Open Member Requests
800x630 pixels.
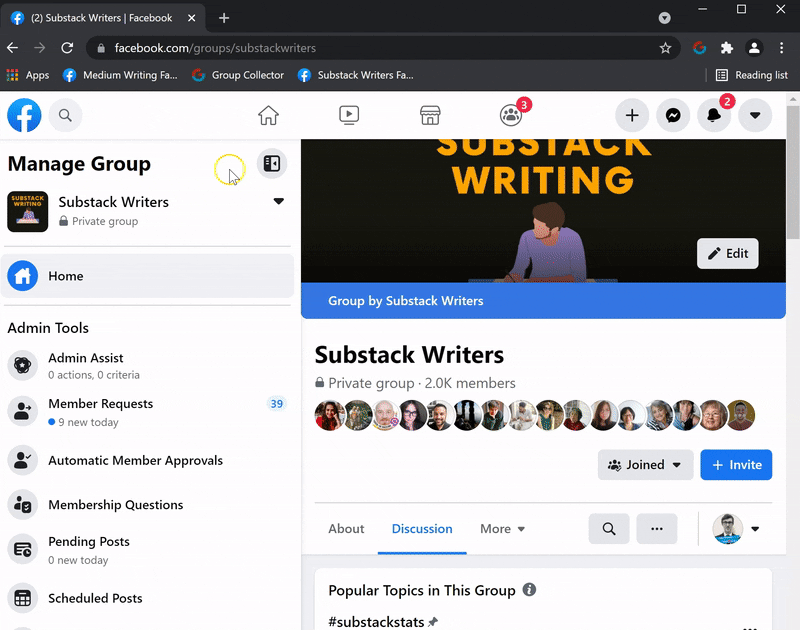(x=147, y=412)
